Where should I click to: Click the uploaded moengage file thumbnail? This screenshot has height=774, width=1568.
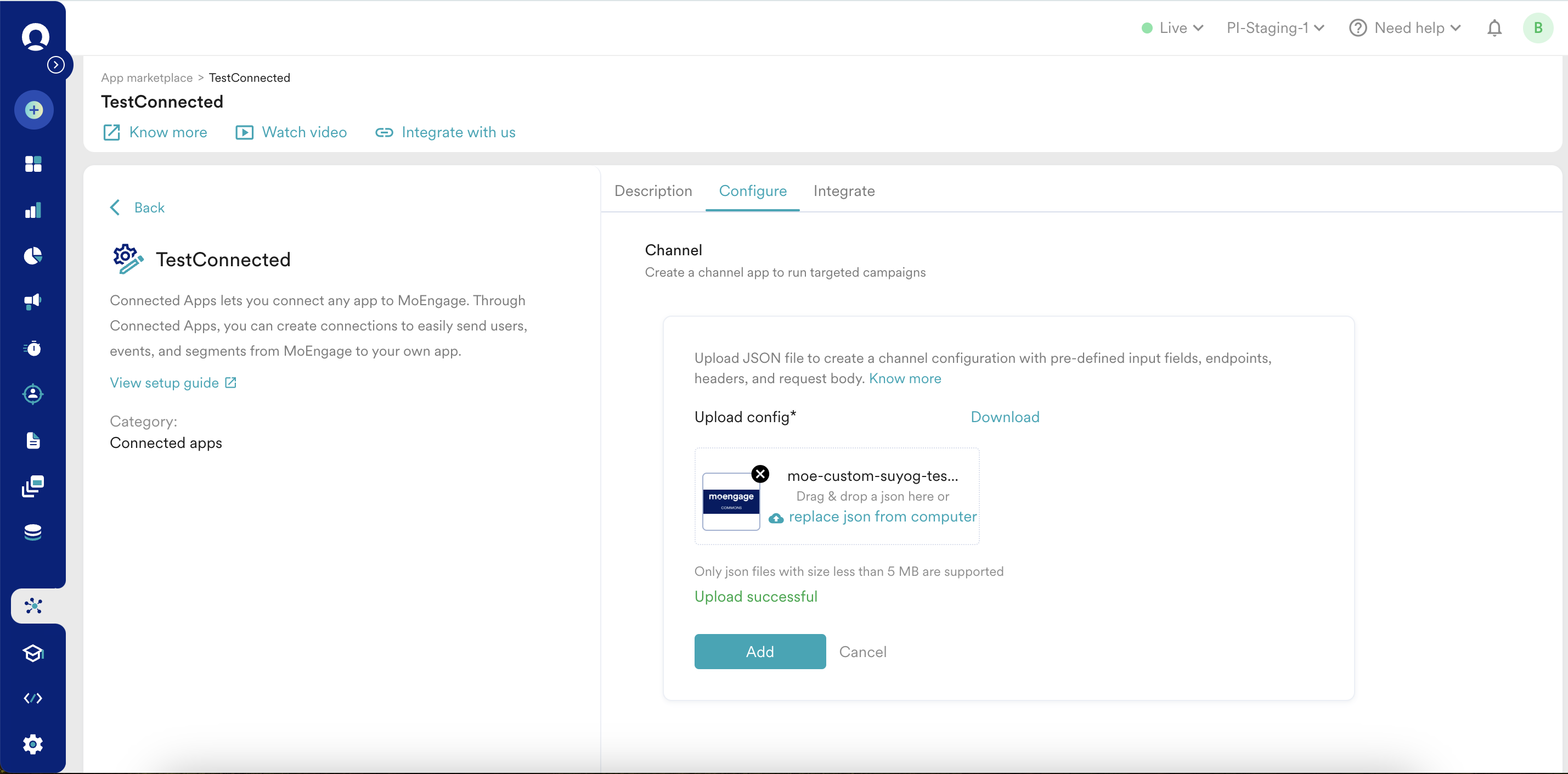click(x=730, y=501)
